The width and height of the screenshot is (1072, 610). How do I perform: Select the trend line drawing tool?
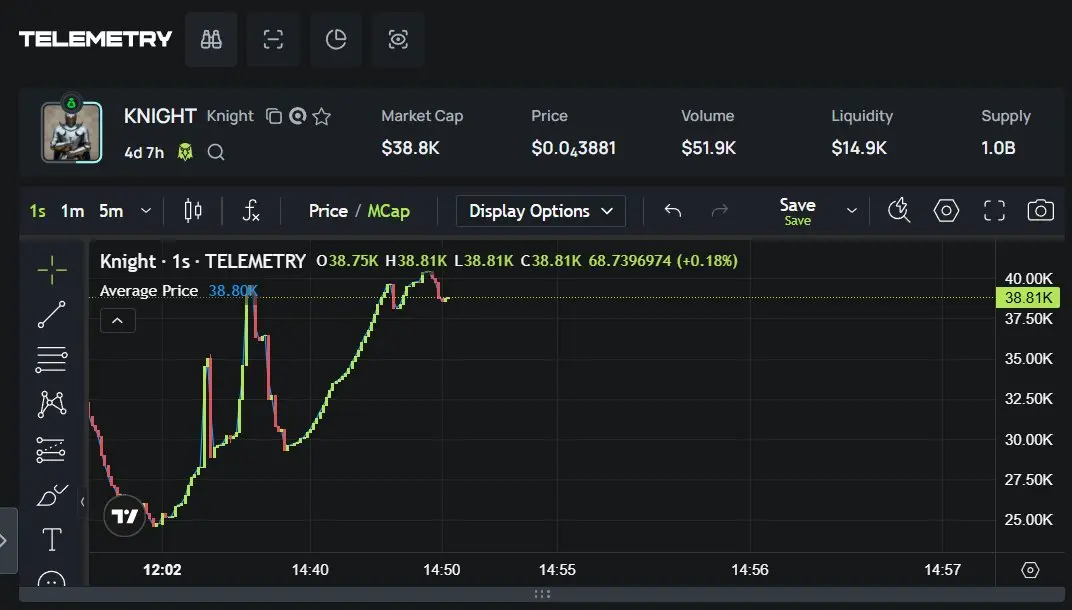pyautogui.click(x=52, y=315)
